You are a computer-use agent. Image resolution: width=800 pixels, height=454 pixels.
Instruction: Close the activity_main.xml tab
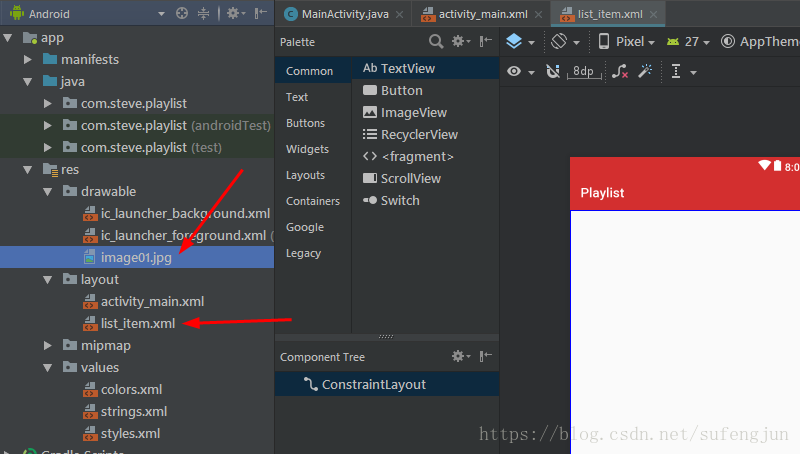[538, 15]
